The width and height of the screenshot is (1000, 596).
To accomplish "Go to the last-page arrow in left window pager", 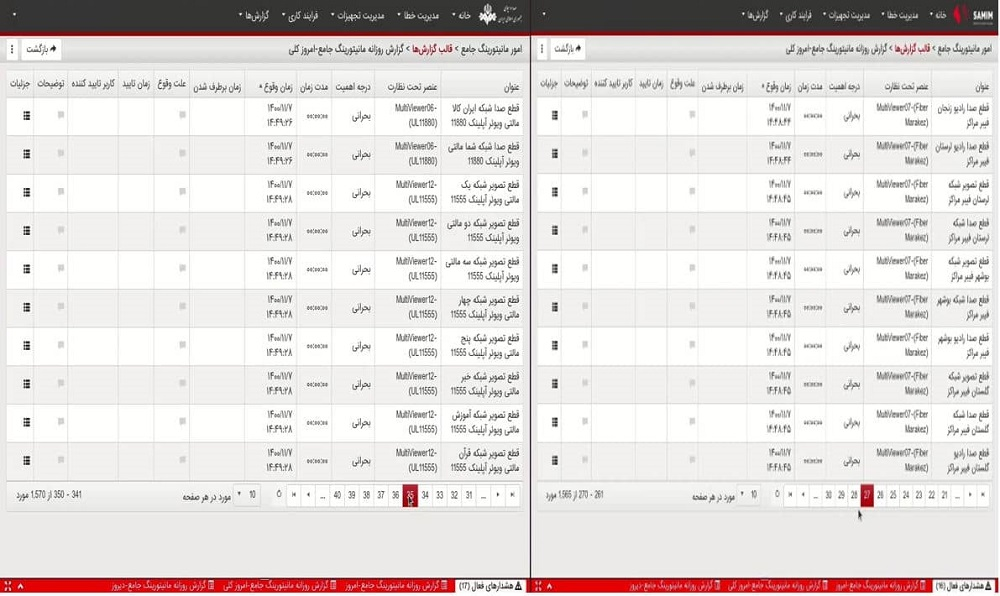I will pos(294,495).
